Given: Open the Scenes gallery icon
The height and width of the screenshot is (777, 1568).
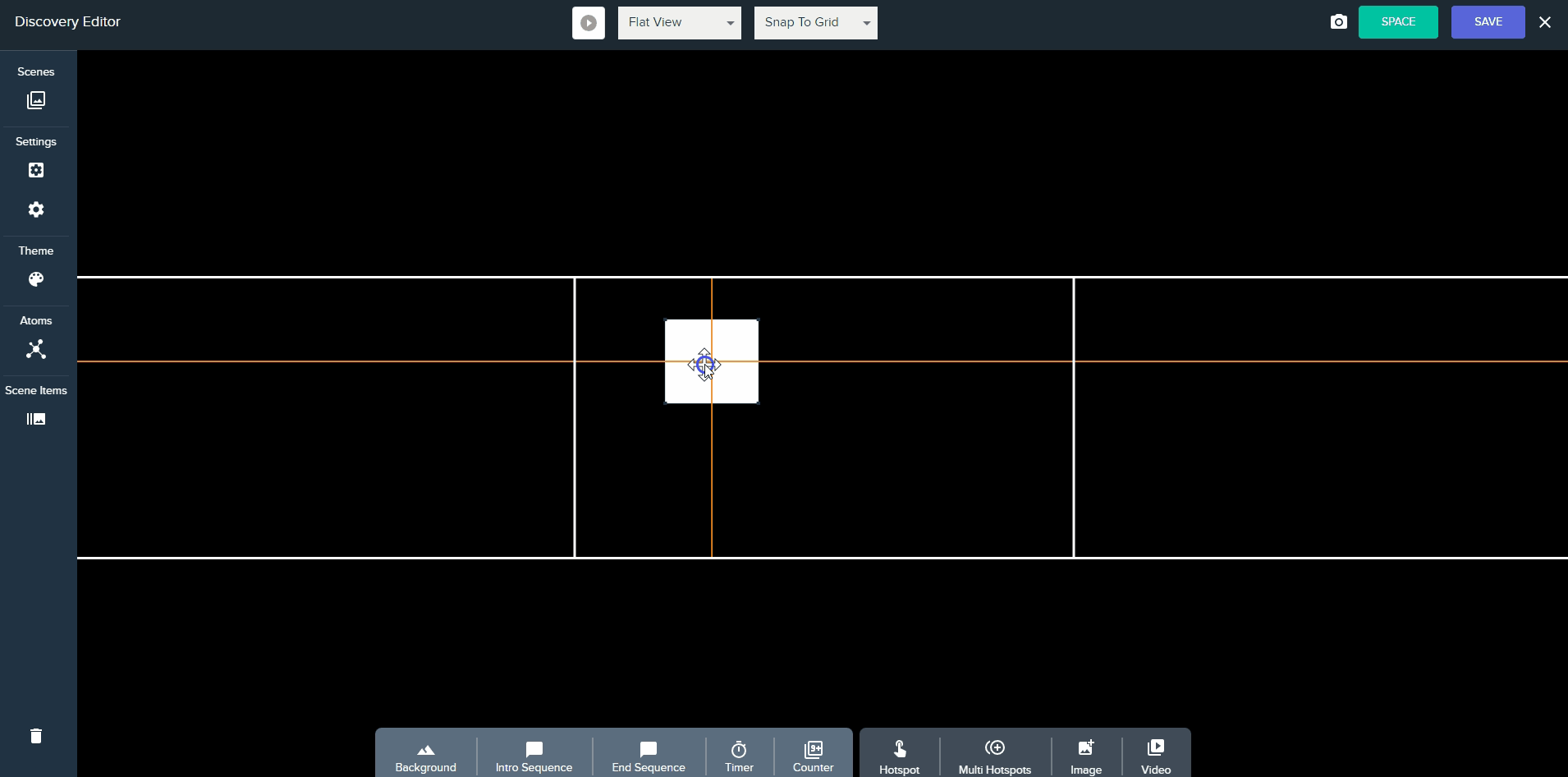Looking at the screenshot, I should click(x=36, y=100).
